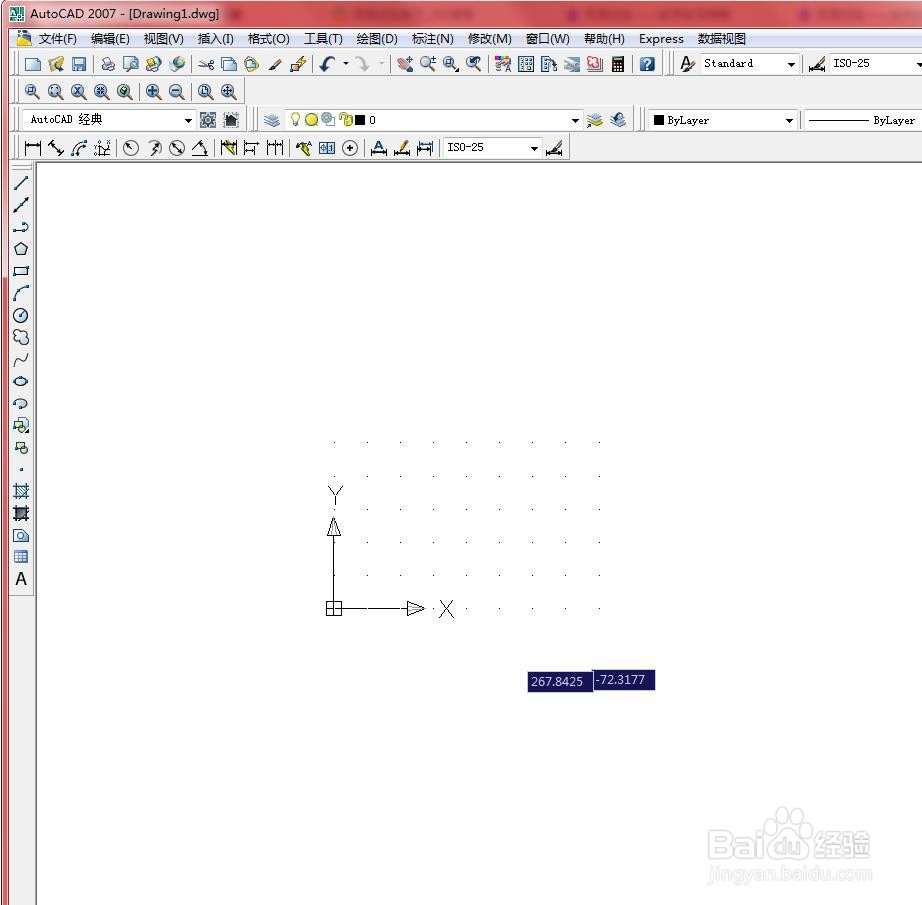
Task: Open the Express menu
Action: (661, 39)
